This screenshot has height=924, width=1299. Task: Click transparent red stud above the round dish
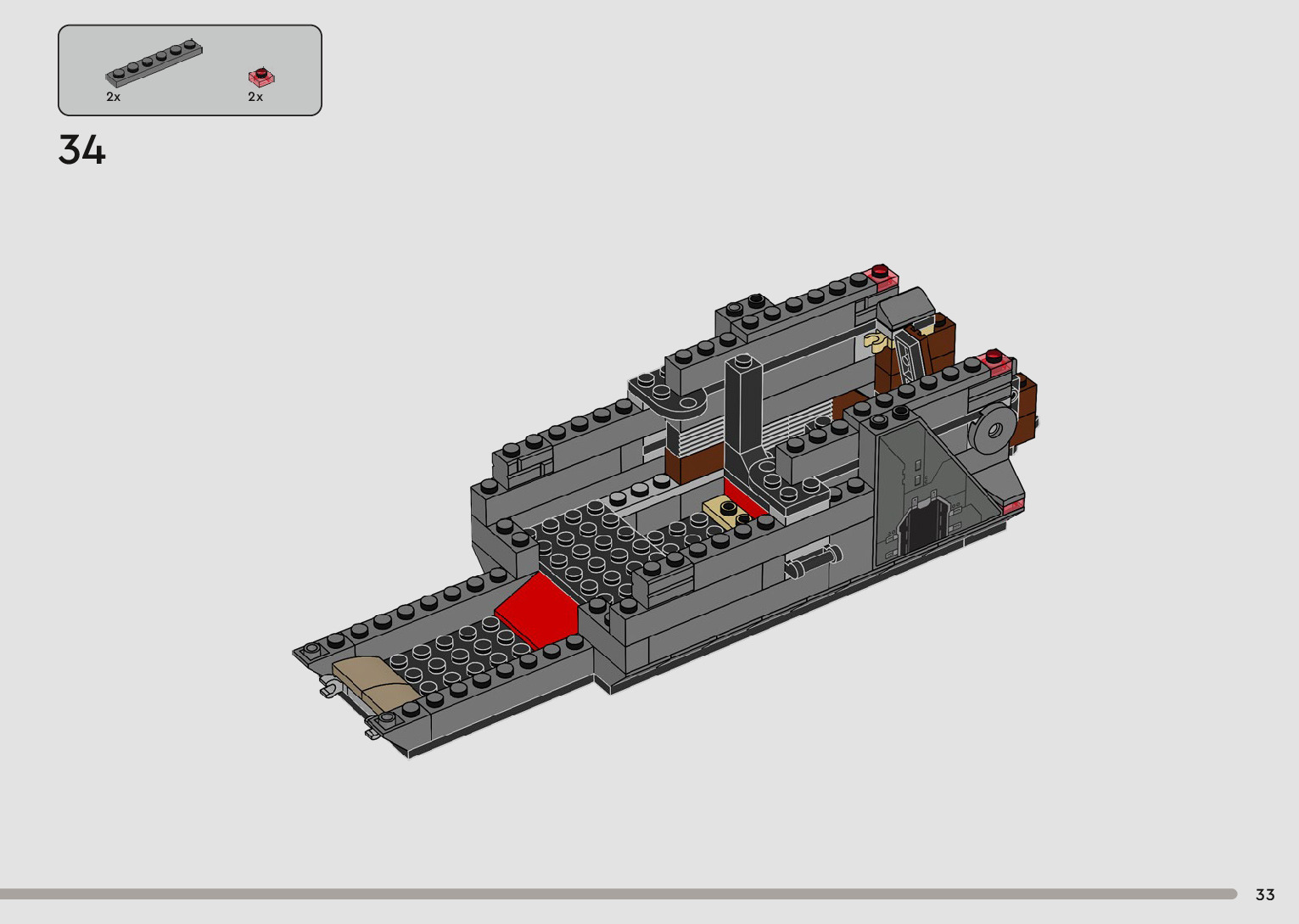coord(997,361)
